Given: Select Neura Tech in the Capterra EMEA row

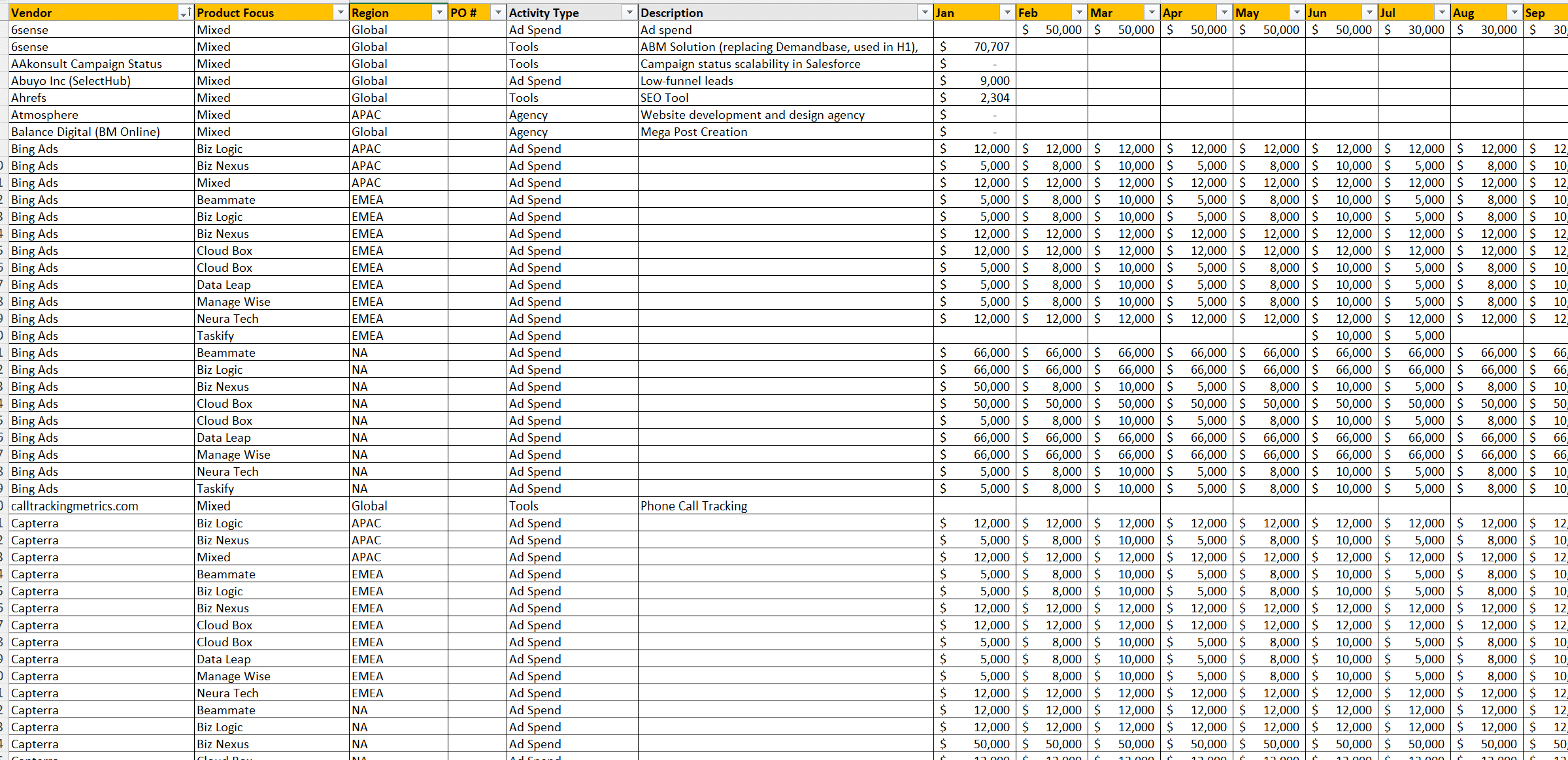Looking at the screenshot, I should point(272,693).
